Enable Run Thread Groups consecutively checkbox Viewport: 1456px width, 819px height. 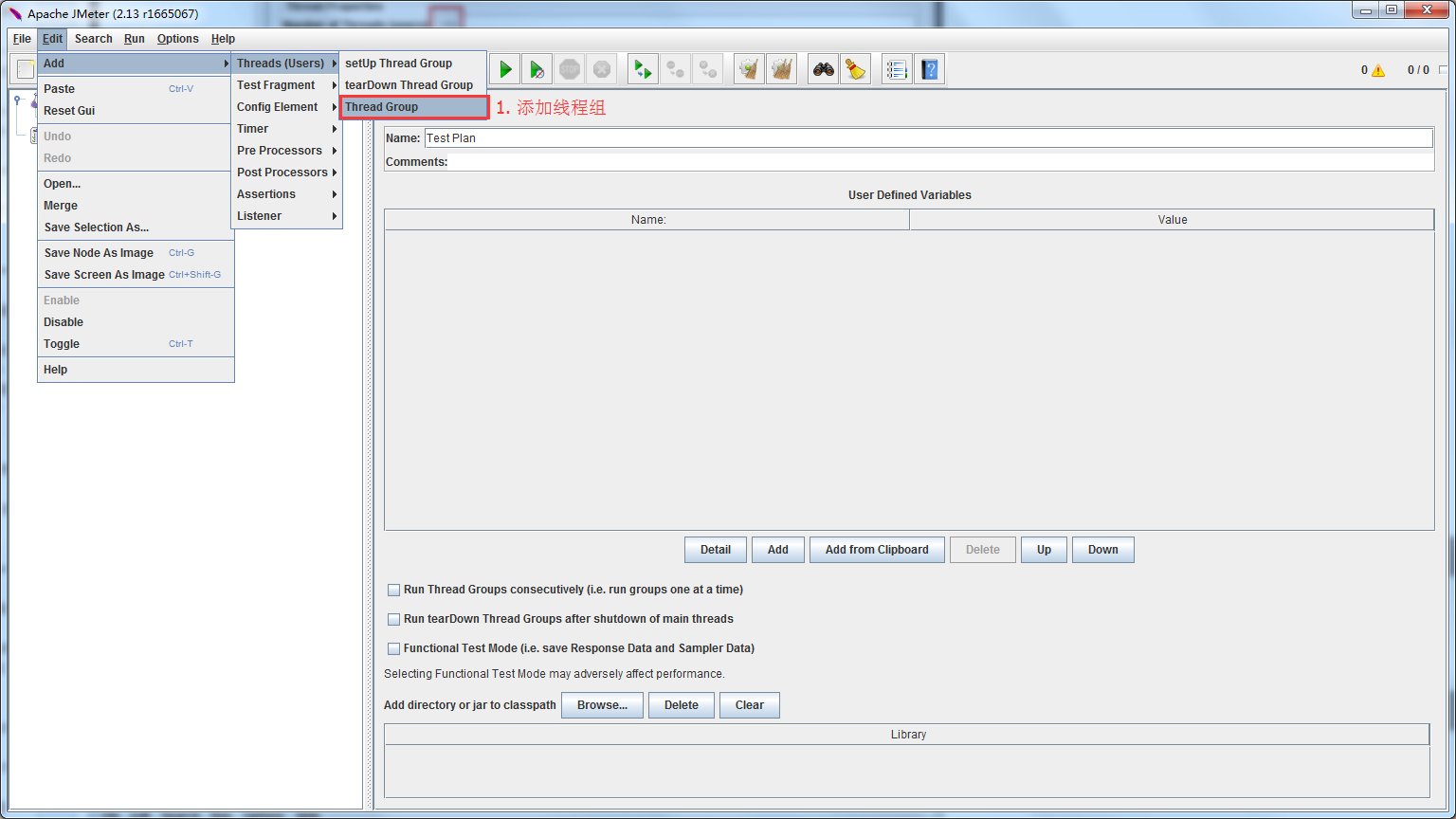(x=393, y=590)
